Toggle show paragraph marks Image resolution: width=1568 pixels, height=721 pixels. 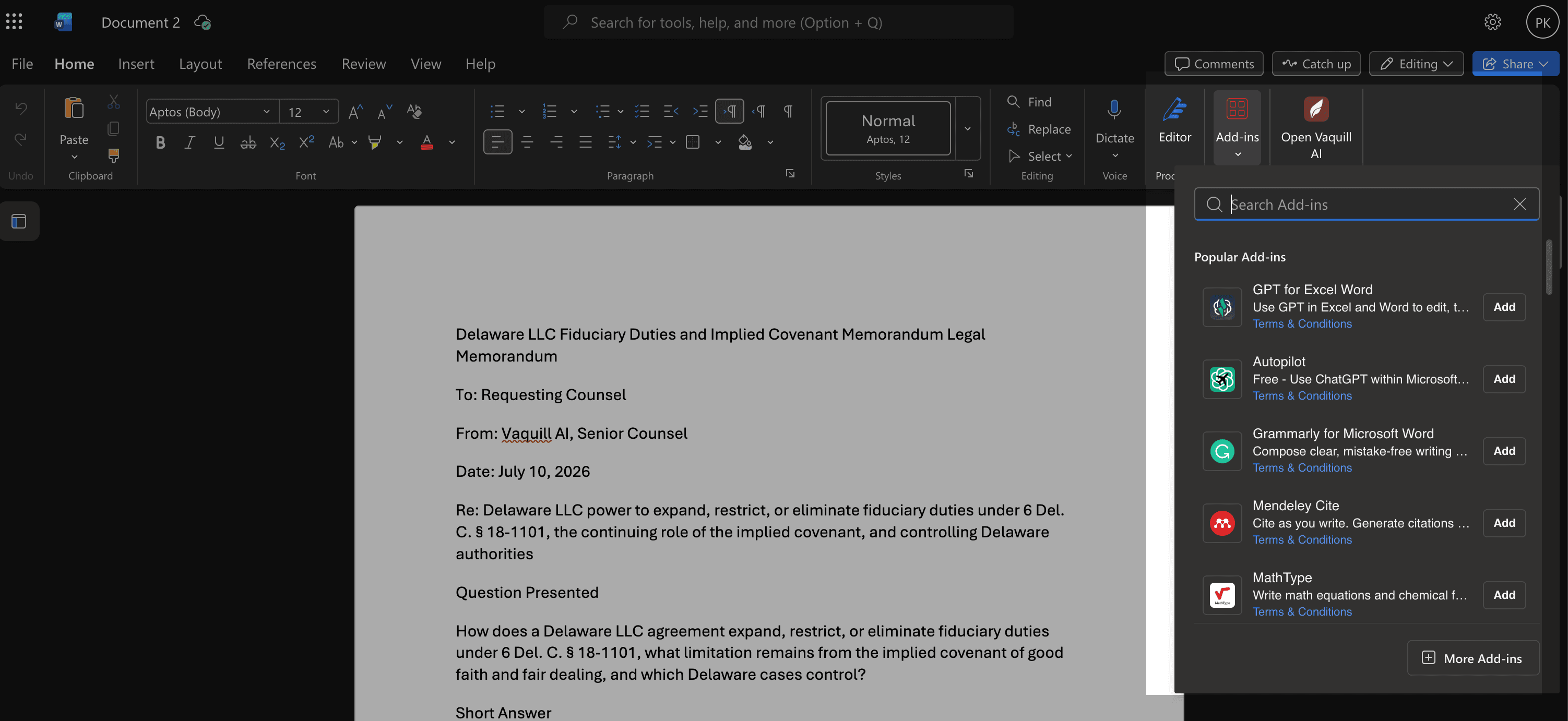[788, 111]
